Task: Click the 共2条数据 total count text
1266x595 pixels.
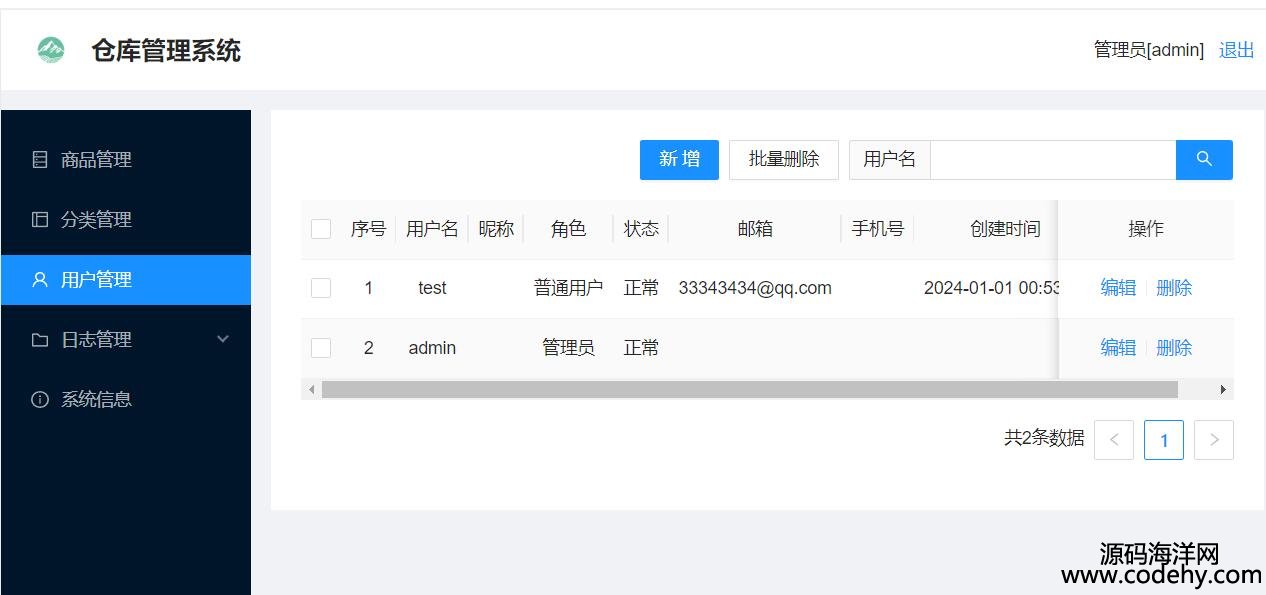Action: click(1044, 438)
